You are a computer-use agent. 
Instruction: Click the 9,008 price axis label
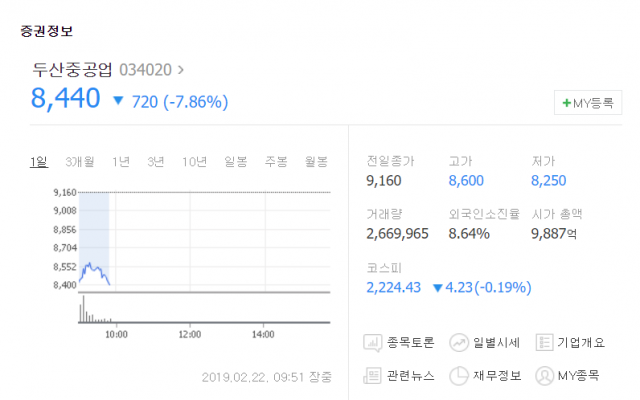click(65, 211)
